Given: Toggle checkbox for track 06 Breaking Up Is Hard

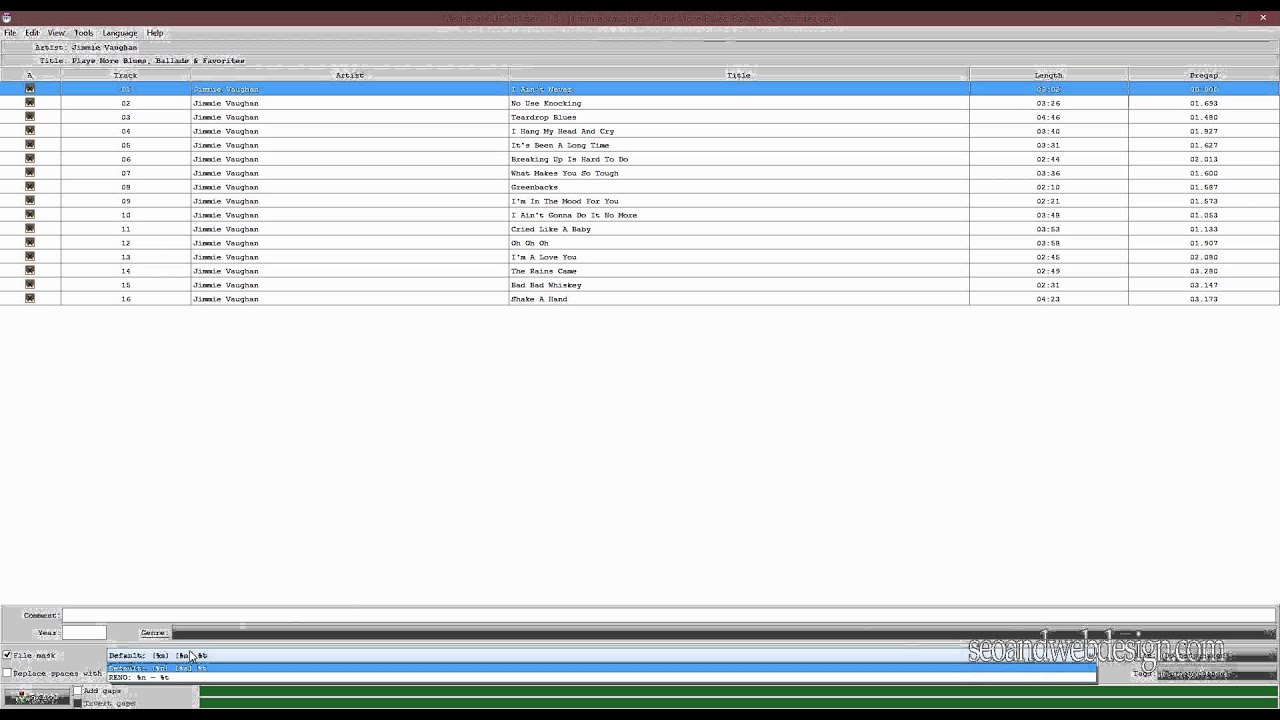Looking at the screenshot, I should click(30, 159).
